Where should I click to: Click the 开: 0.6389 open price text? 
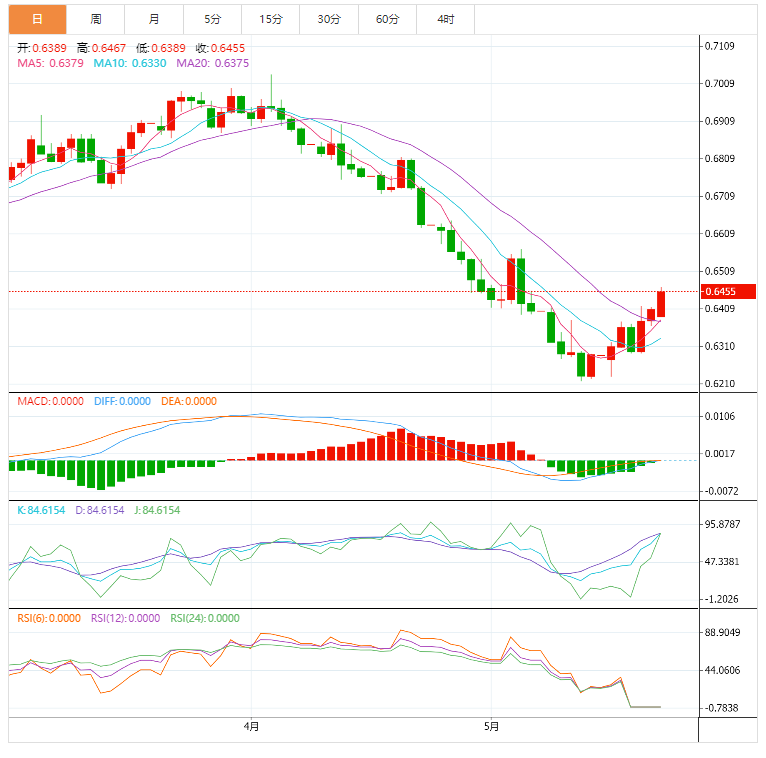point(42,48)
